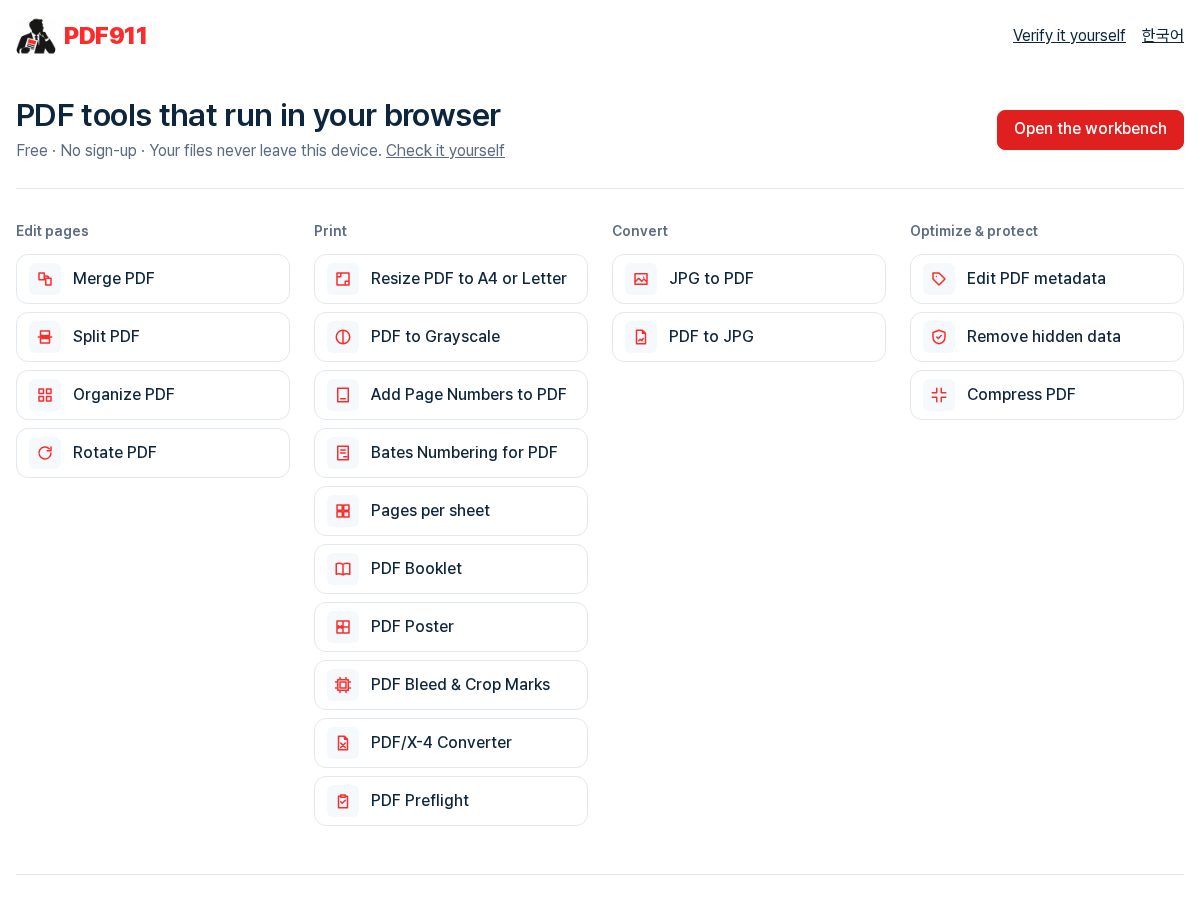Image resolution: width=1200 pixels, height=900 pixels.
Task: Click the PDF Poster icon
Action: pyautogui.click(x=343, y=627)
